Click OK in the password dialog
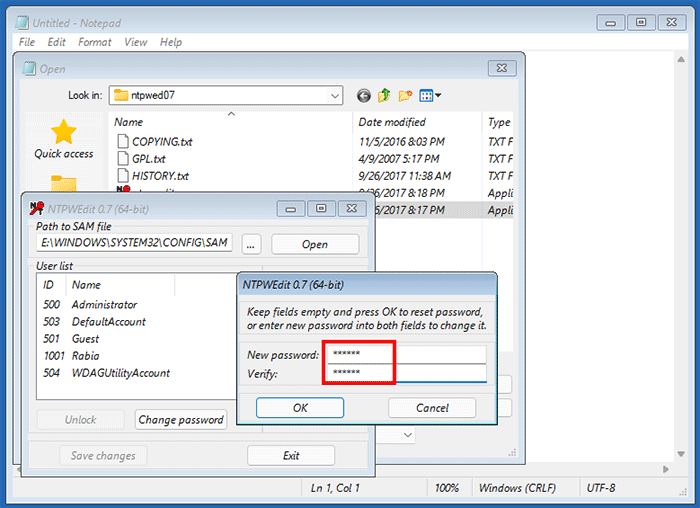700x508 pixels. point(300,408)
